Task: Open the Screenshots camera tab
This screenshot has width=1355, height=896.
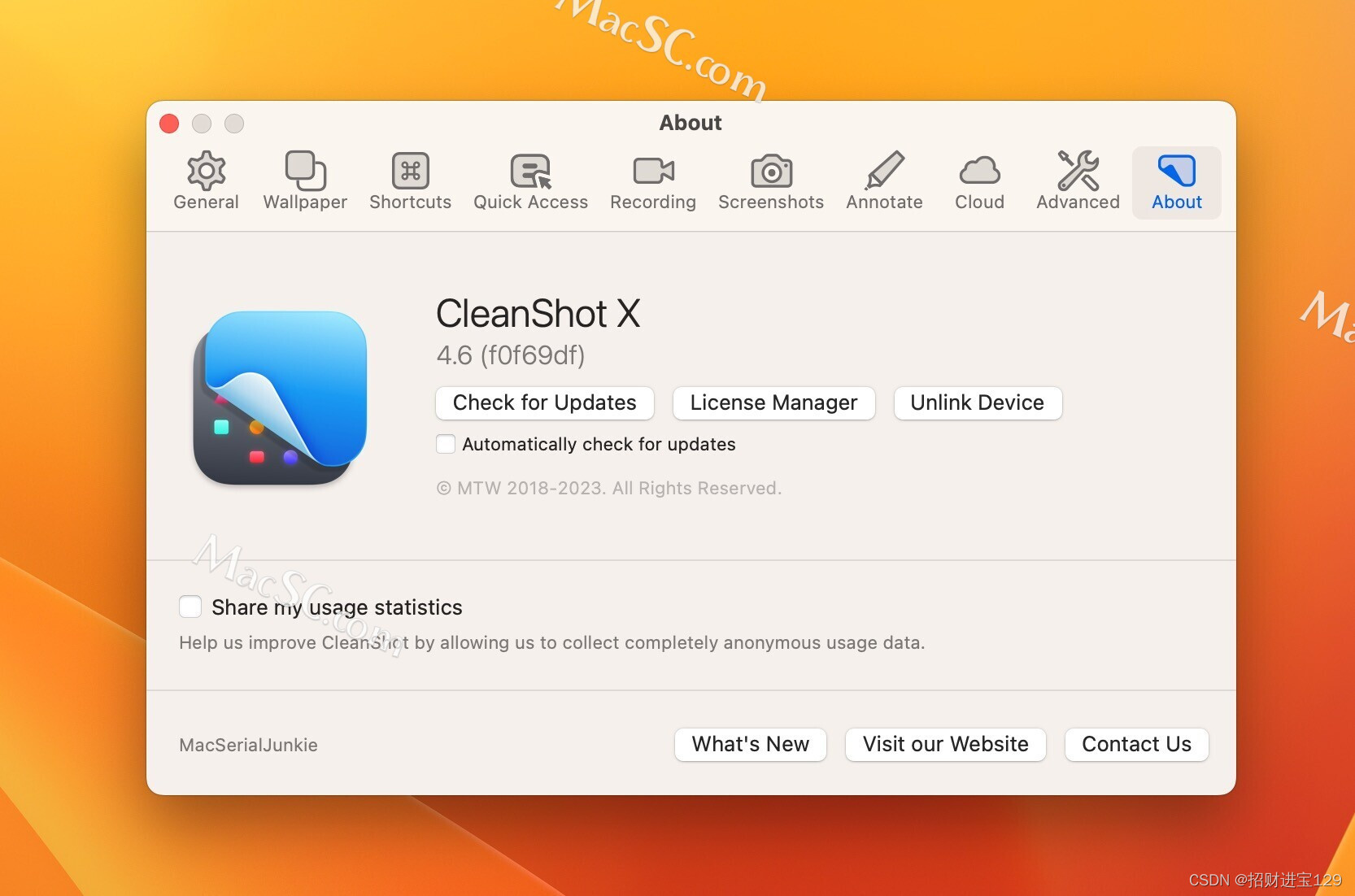Action: point(771,182)
